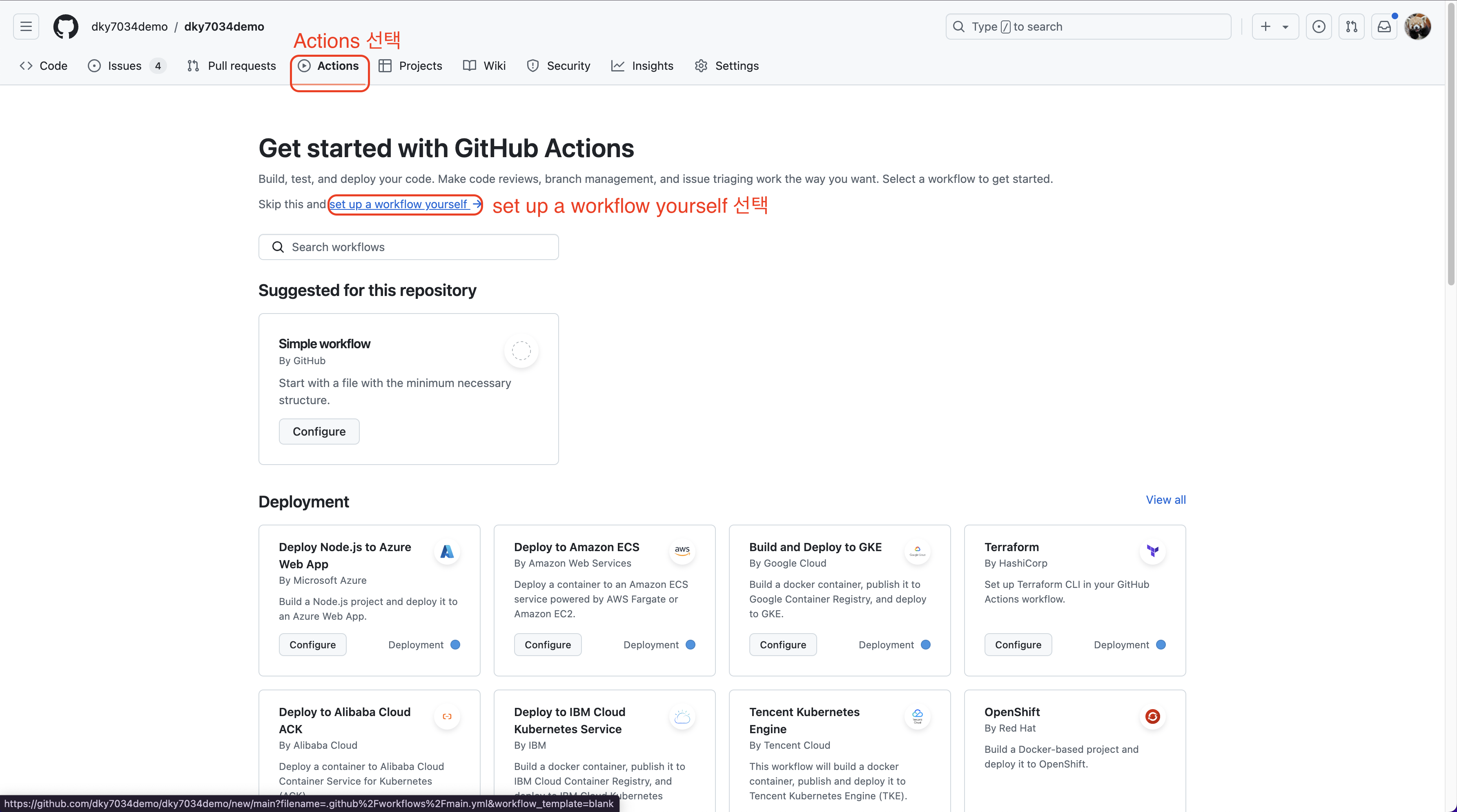Open the hamburger navigation menu
The width and height of the screenshot is (1457, 812).
pyautogui.click(x=26, y=27)
